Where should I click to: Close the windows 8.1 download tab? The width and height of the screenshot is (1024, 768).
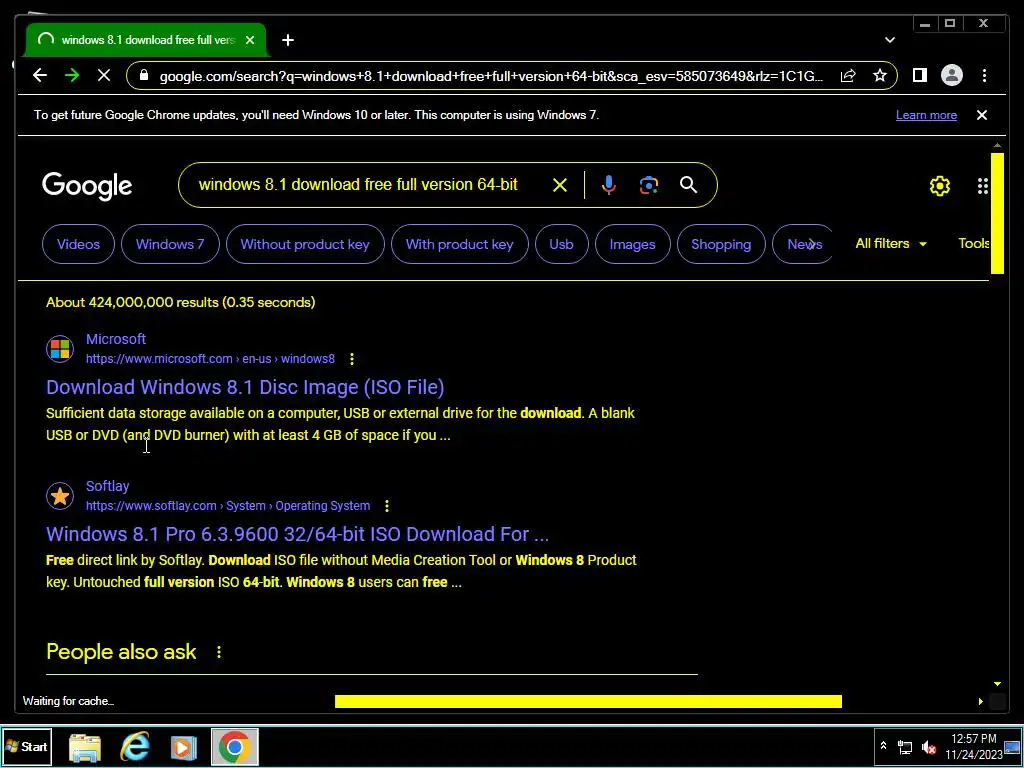point(249,40)
